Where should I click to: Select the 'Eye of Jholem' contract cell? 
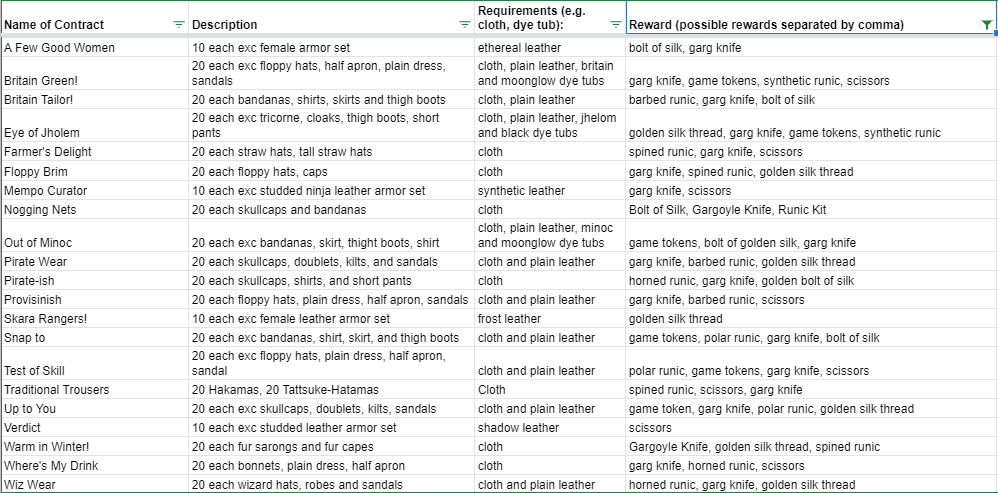pos(95,125)
